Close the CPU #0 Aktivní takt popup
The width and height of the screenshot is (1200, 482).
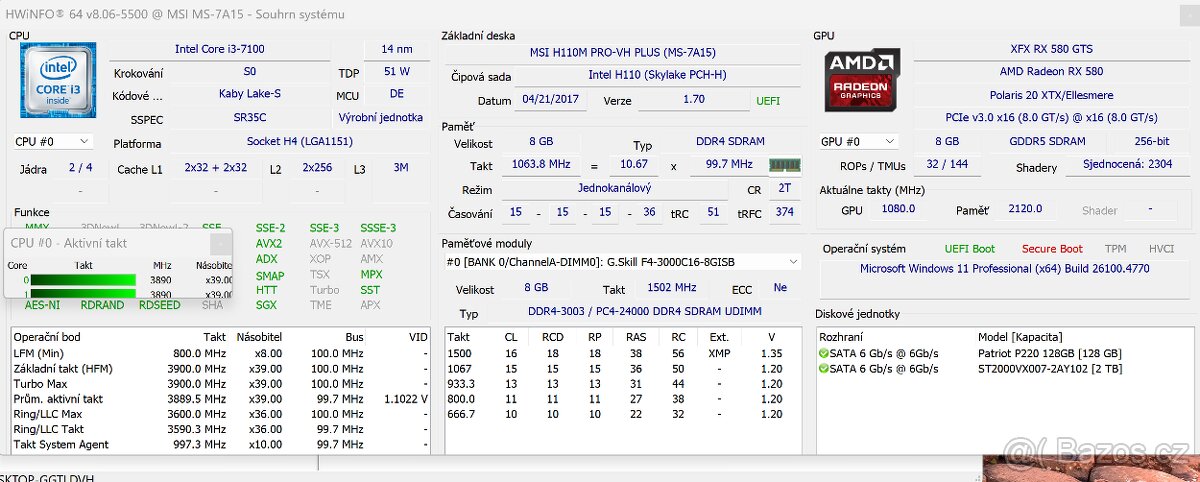pos(219,243)
